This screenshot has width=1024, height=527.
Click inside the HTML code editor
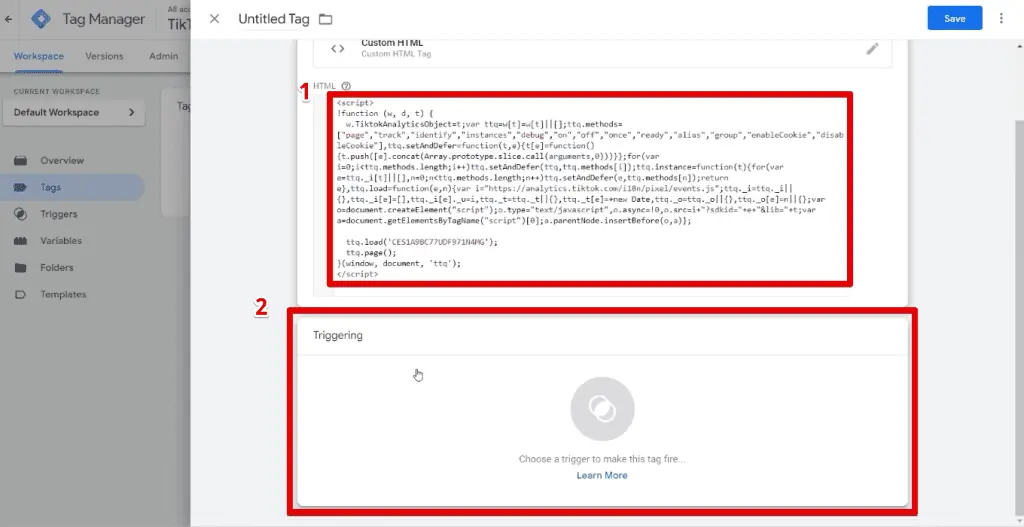[590, 189]
